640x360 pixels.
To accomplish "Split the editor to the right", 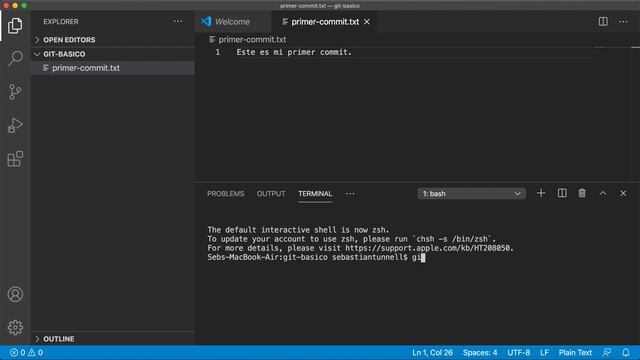I will pyautogui.click(x=603, y=21).
